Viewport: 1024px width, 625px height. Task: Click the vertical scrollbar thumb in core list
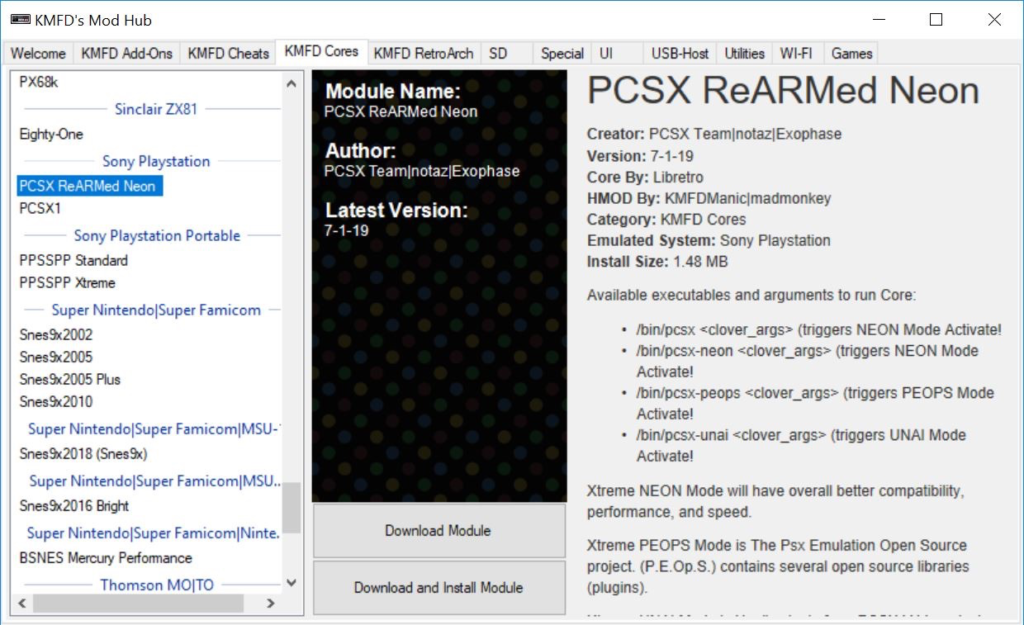coord(291,508)
